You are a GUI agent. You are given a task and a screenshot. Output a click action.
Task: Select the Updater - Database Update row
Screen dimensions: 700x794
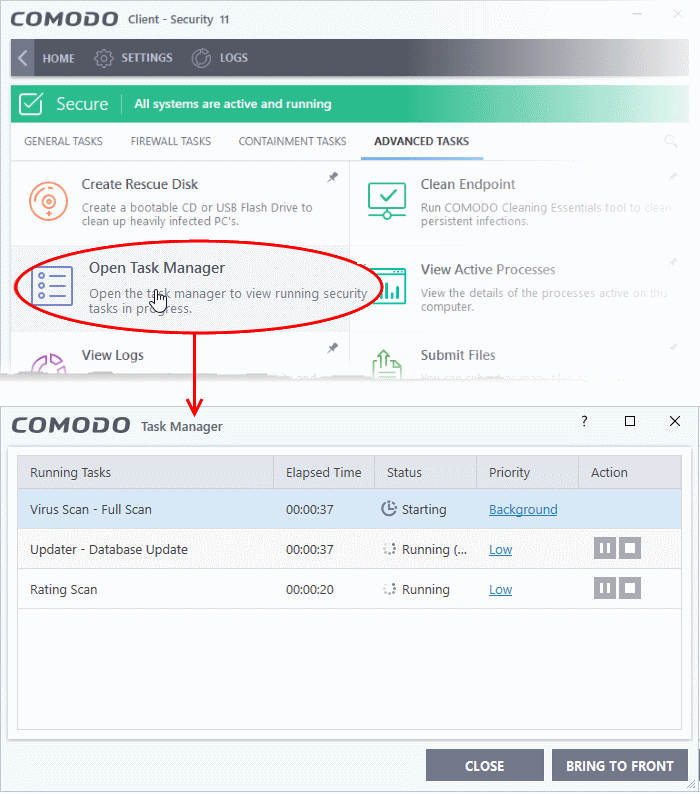[349, 549]
